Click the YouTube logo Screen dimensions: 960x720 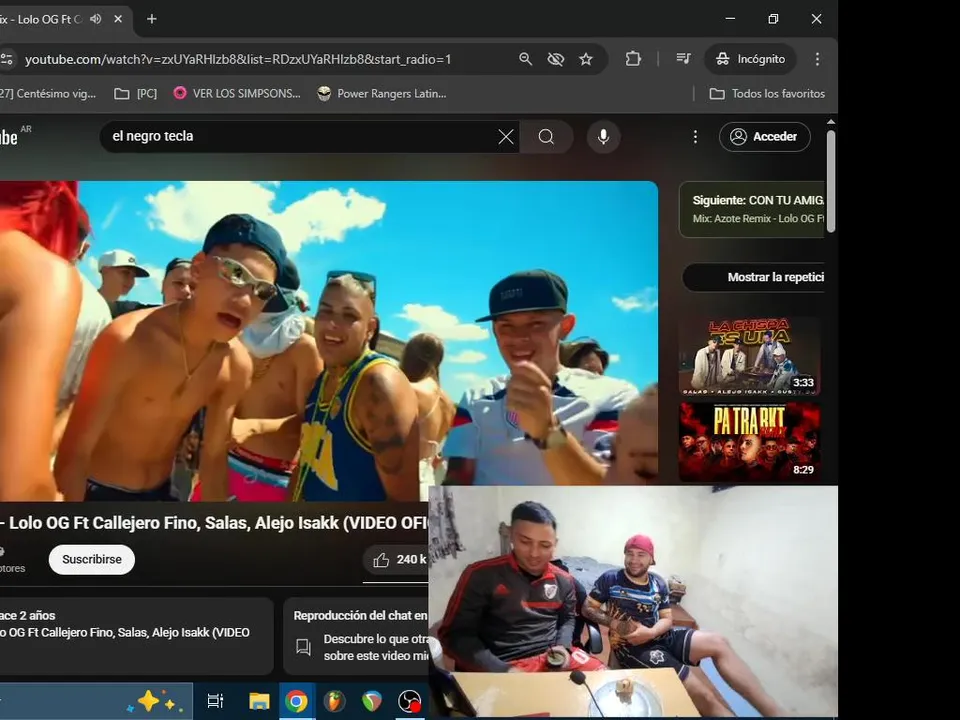(11, 136)
